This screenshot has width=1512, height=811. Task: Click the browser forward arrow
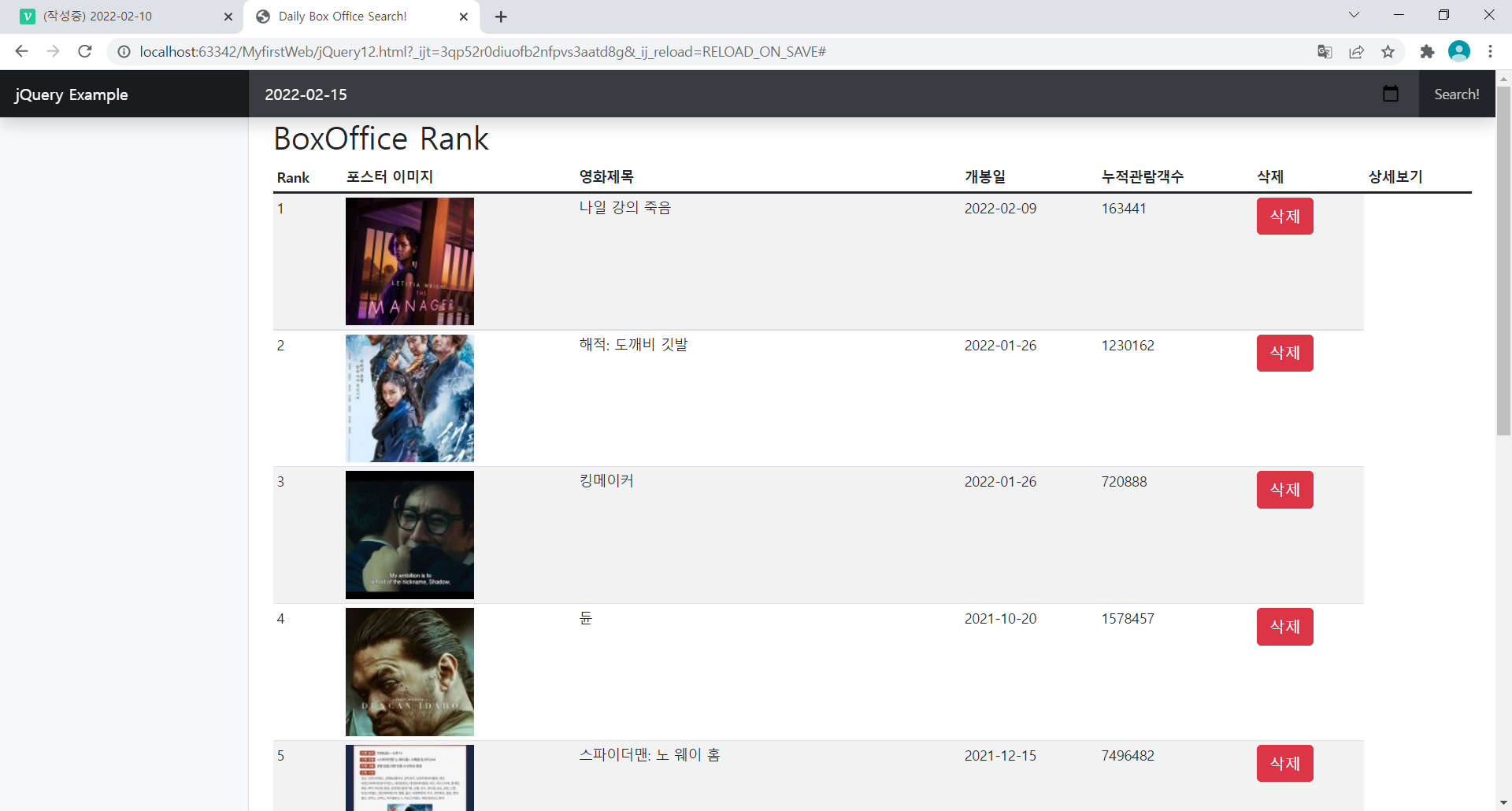(53, 51)
